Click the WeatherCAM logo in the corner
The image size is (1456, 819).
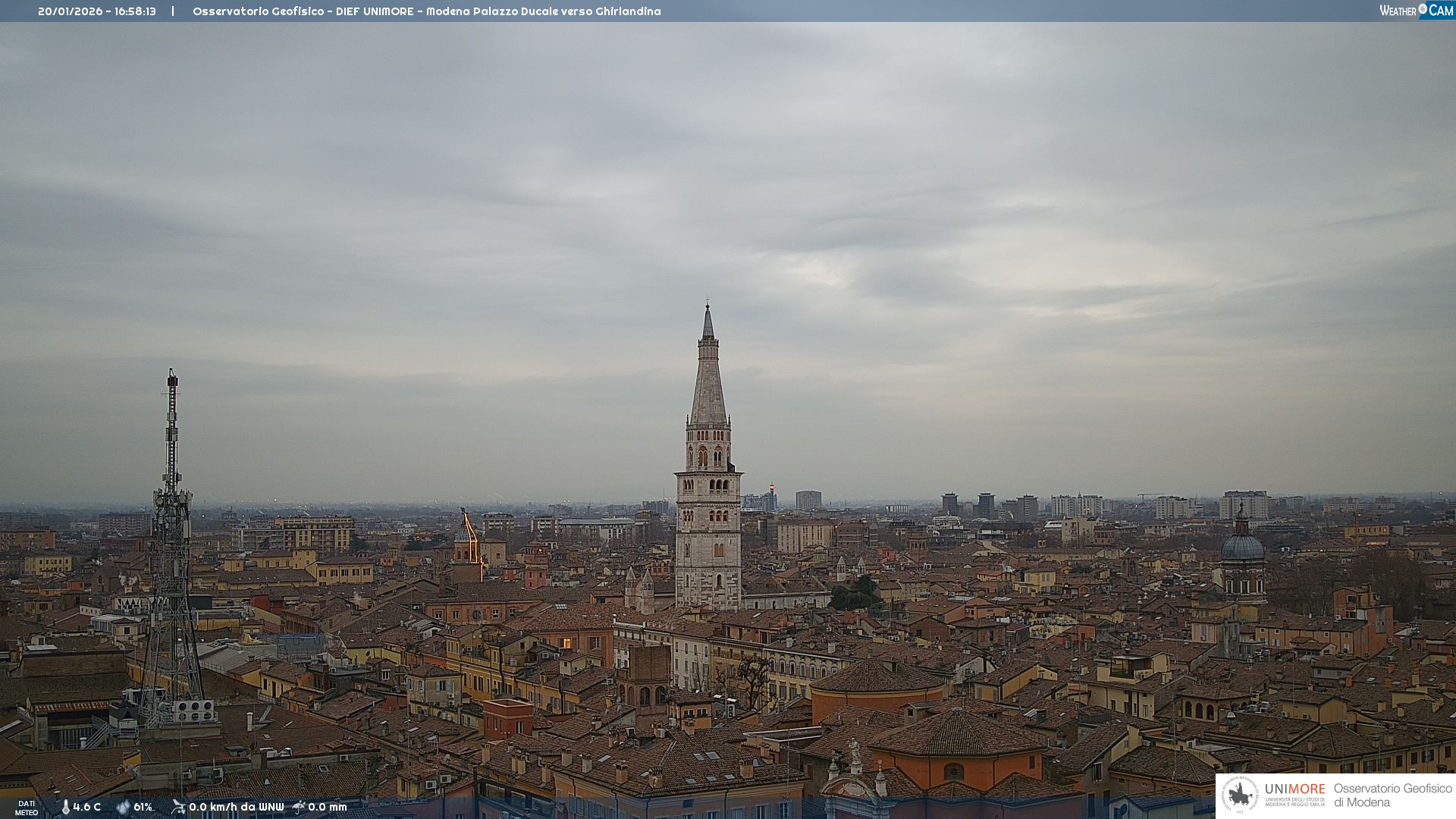tap(1416, 11)
